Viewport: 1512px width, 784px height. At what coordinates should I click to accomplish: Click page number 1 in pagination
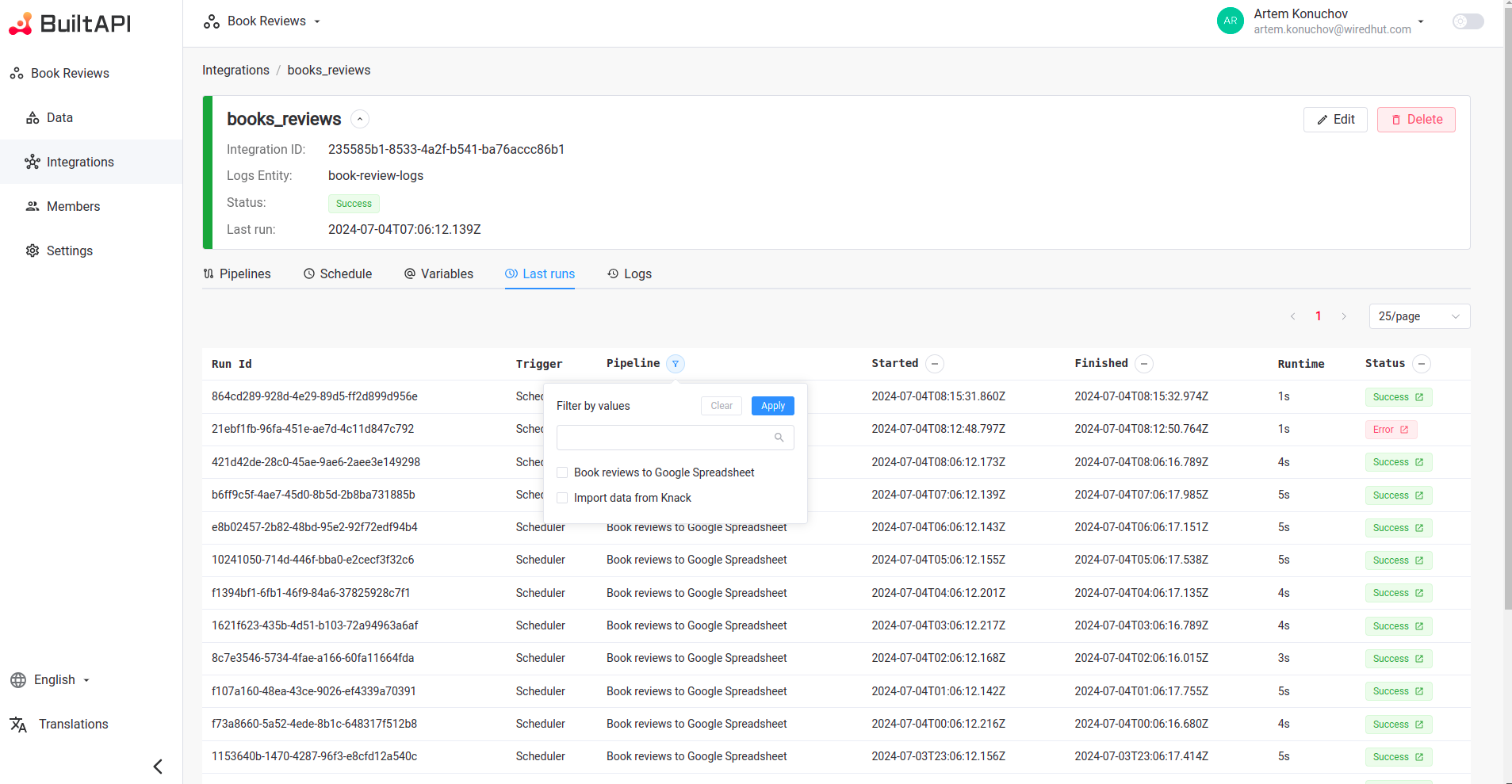[x=1319, y=316]
